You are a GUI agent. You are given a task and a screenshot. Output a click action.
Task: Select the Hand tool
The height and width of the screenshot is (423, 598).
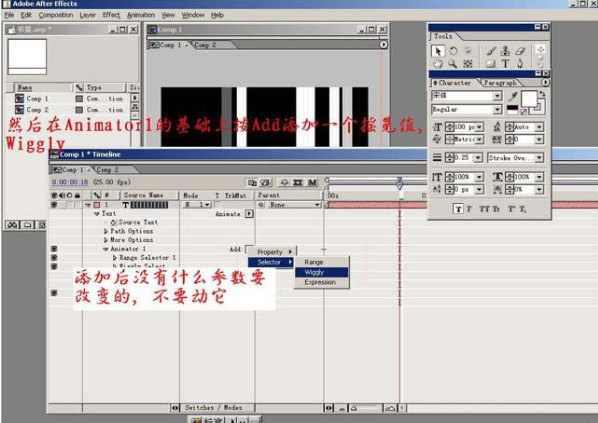[x=437, y=64]
